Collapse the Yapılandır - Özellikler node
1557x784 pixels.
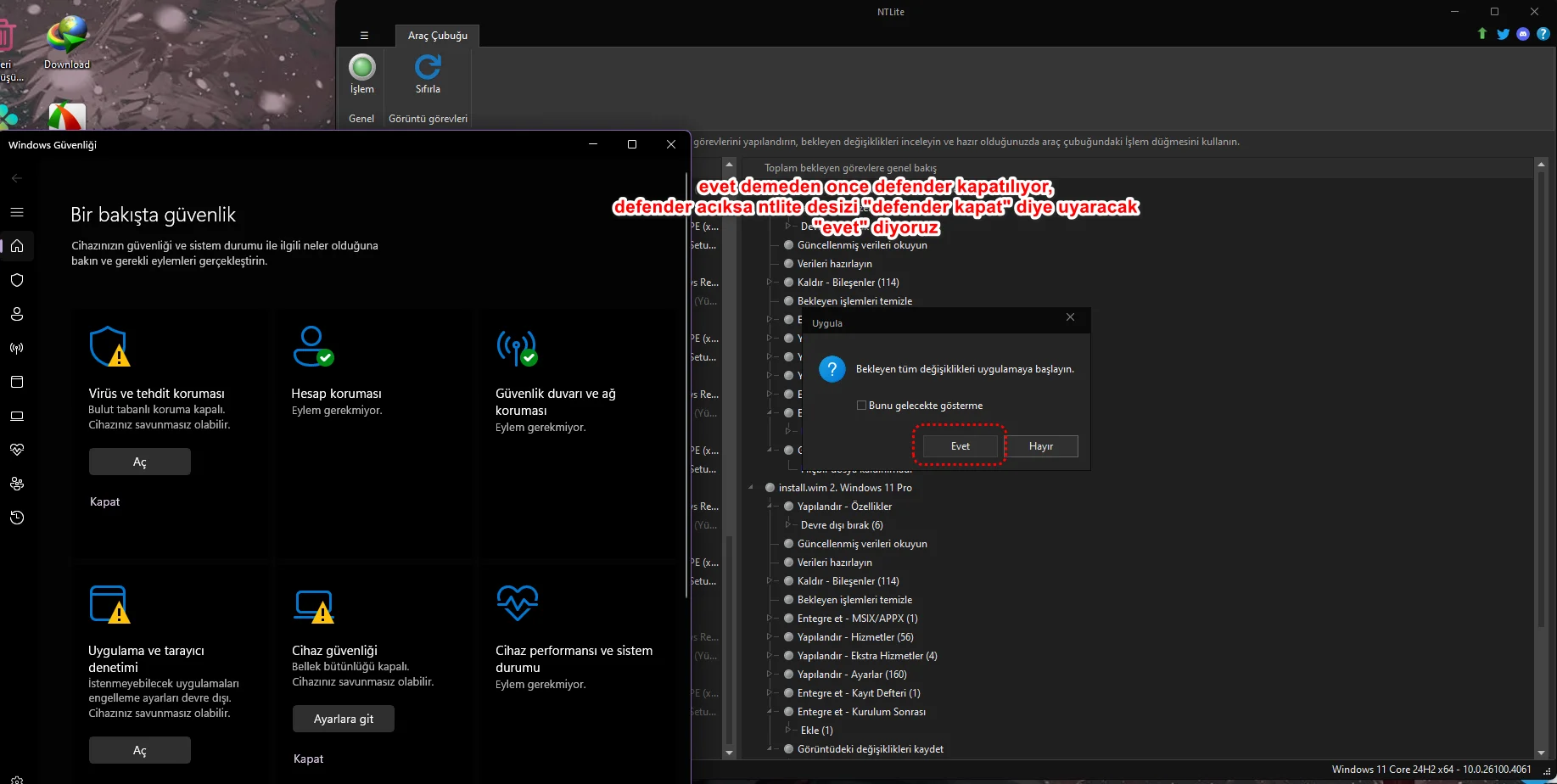[770, 507]
